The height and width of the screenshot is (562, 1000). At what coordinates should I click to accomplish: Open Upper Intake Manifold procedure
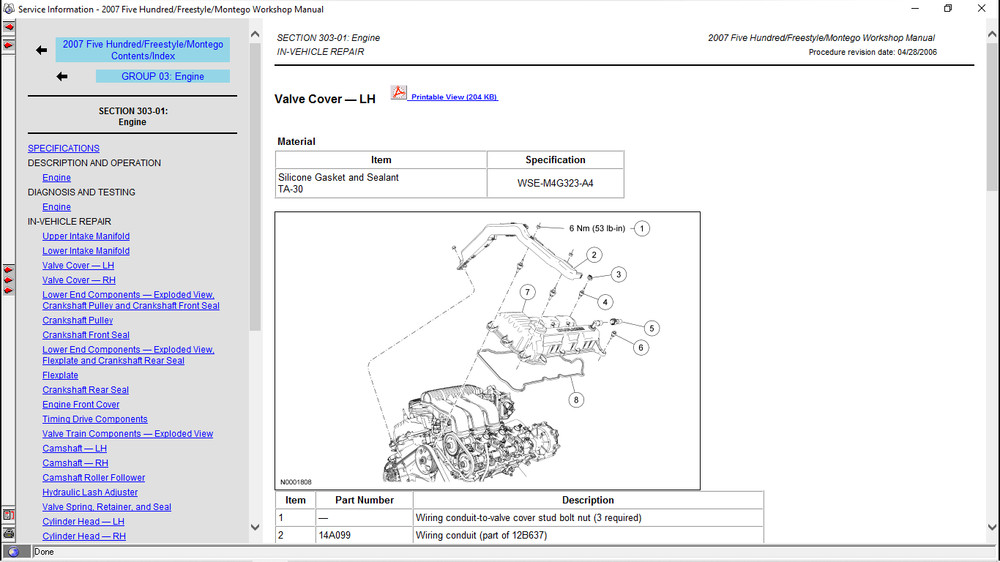(85, 236)
